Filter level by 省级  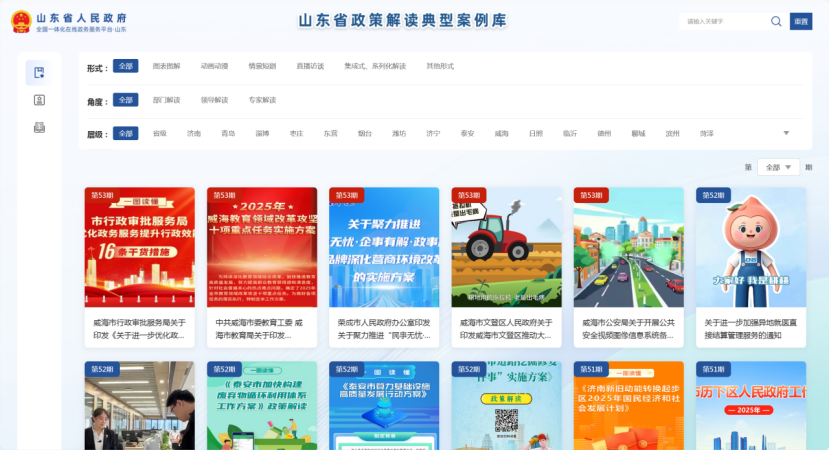click(x=160, y=134)
